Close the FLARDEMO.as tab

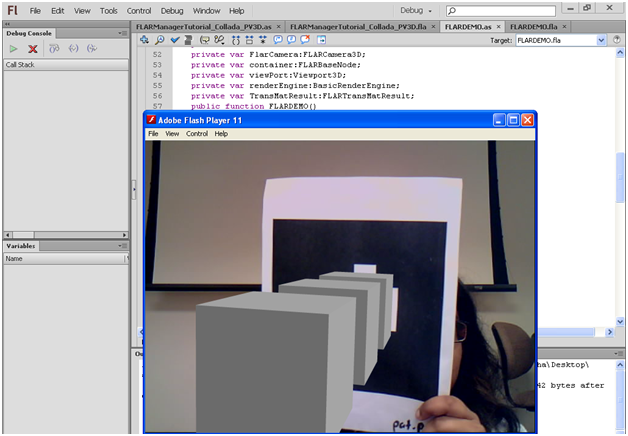tap(499, 27)
